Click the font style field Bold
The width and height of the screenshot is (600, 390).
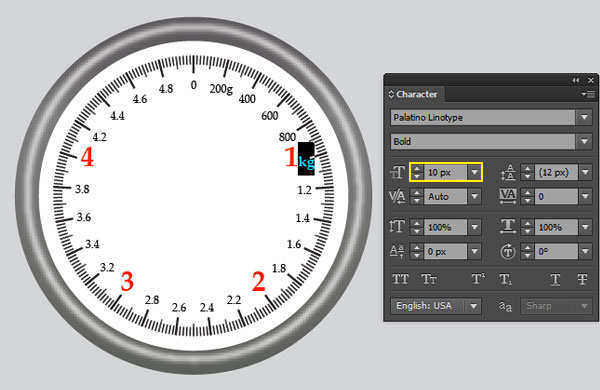pyautogui.click(x=483, y=141)
